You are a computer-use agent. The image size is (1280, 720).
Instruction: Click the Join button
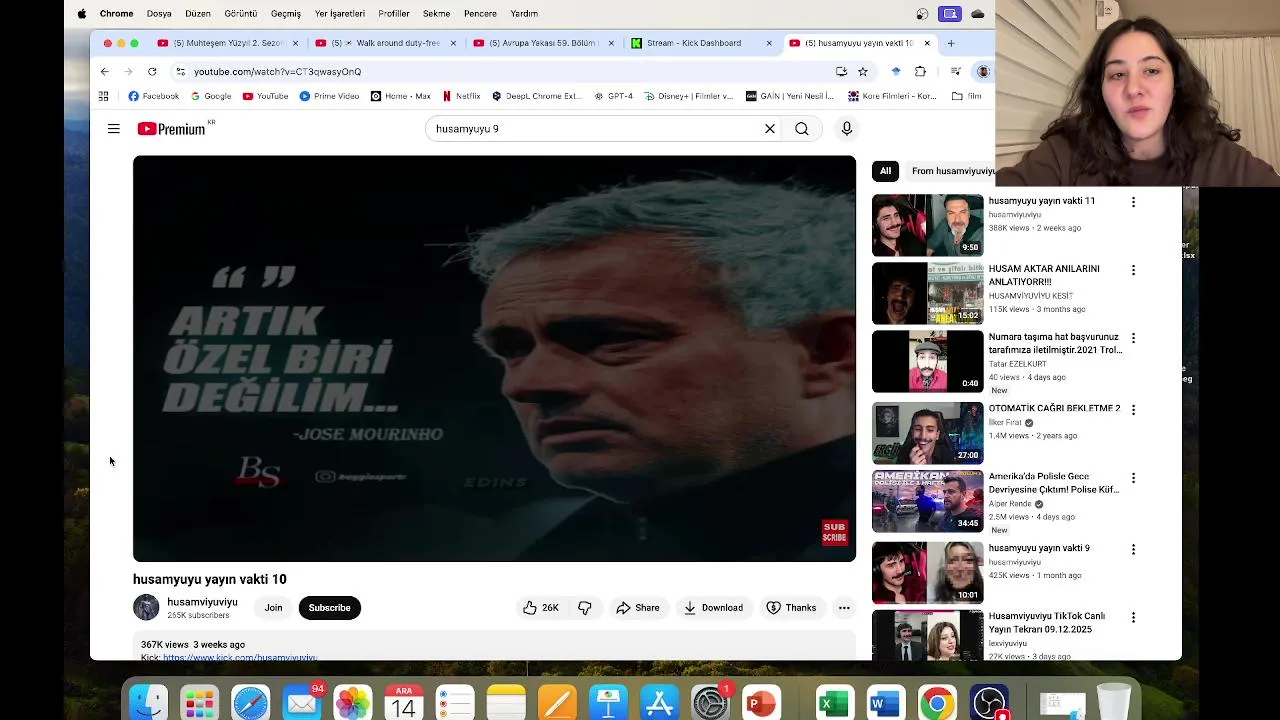coord(273,608)
